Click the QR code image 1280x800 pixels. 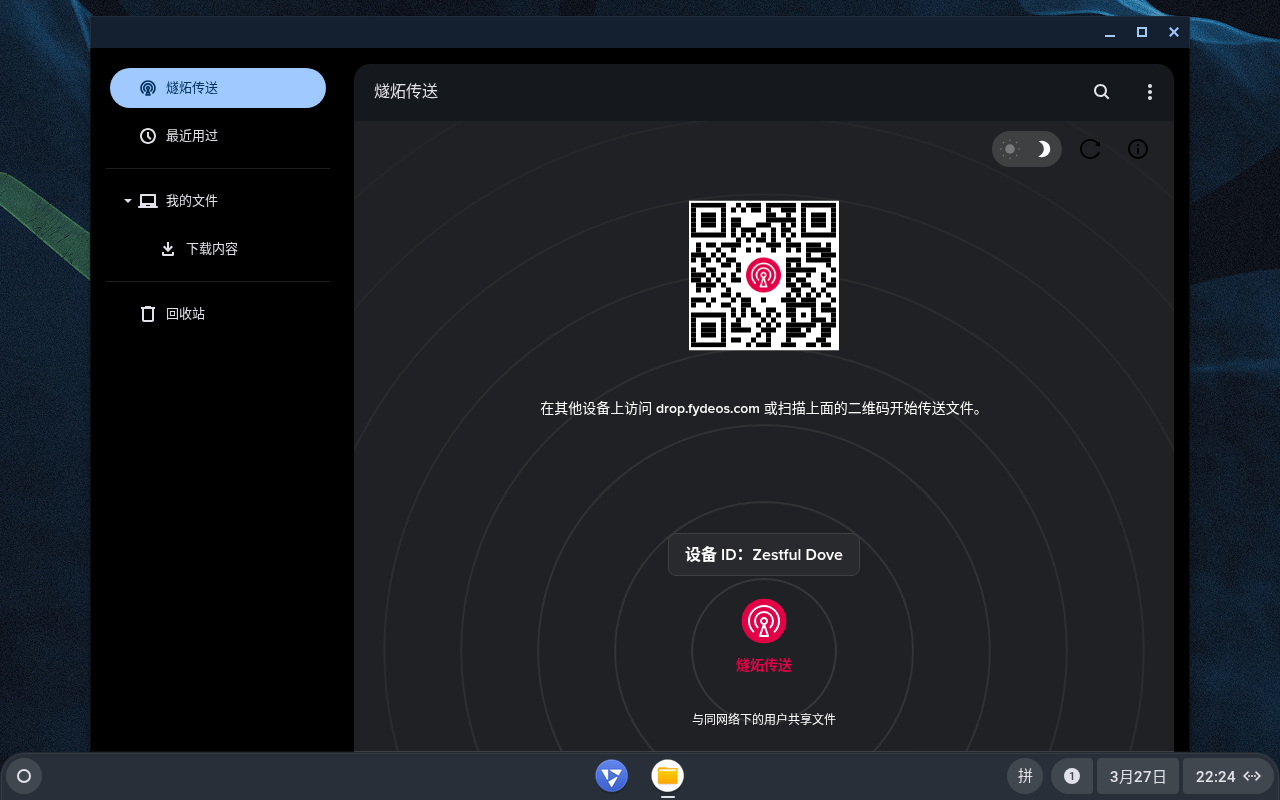(764, 275)
